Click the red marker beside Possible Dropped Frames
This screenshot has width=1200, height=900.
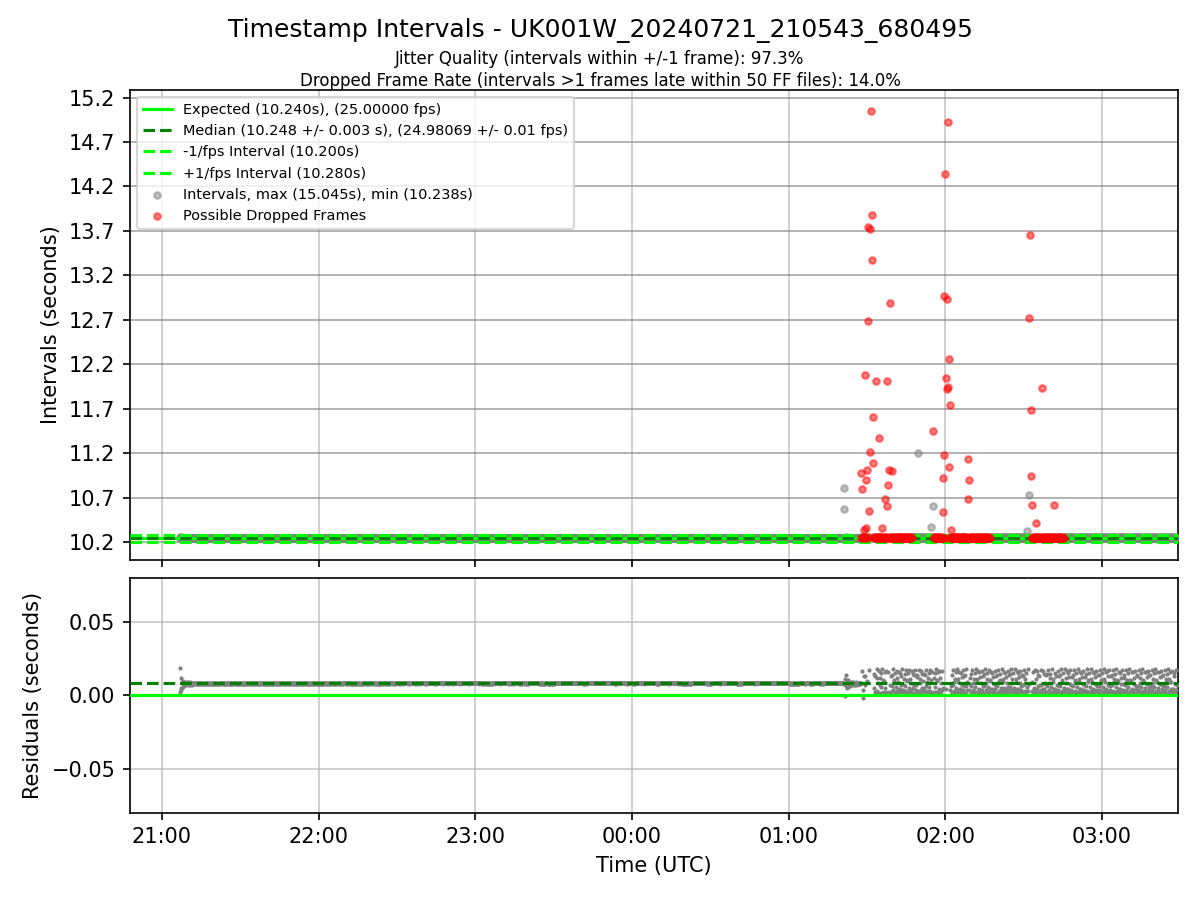point(157,216)
